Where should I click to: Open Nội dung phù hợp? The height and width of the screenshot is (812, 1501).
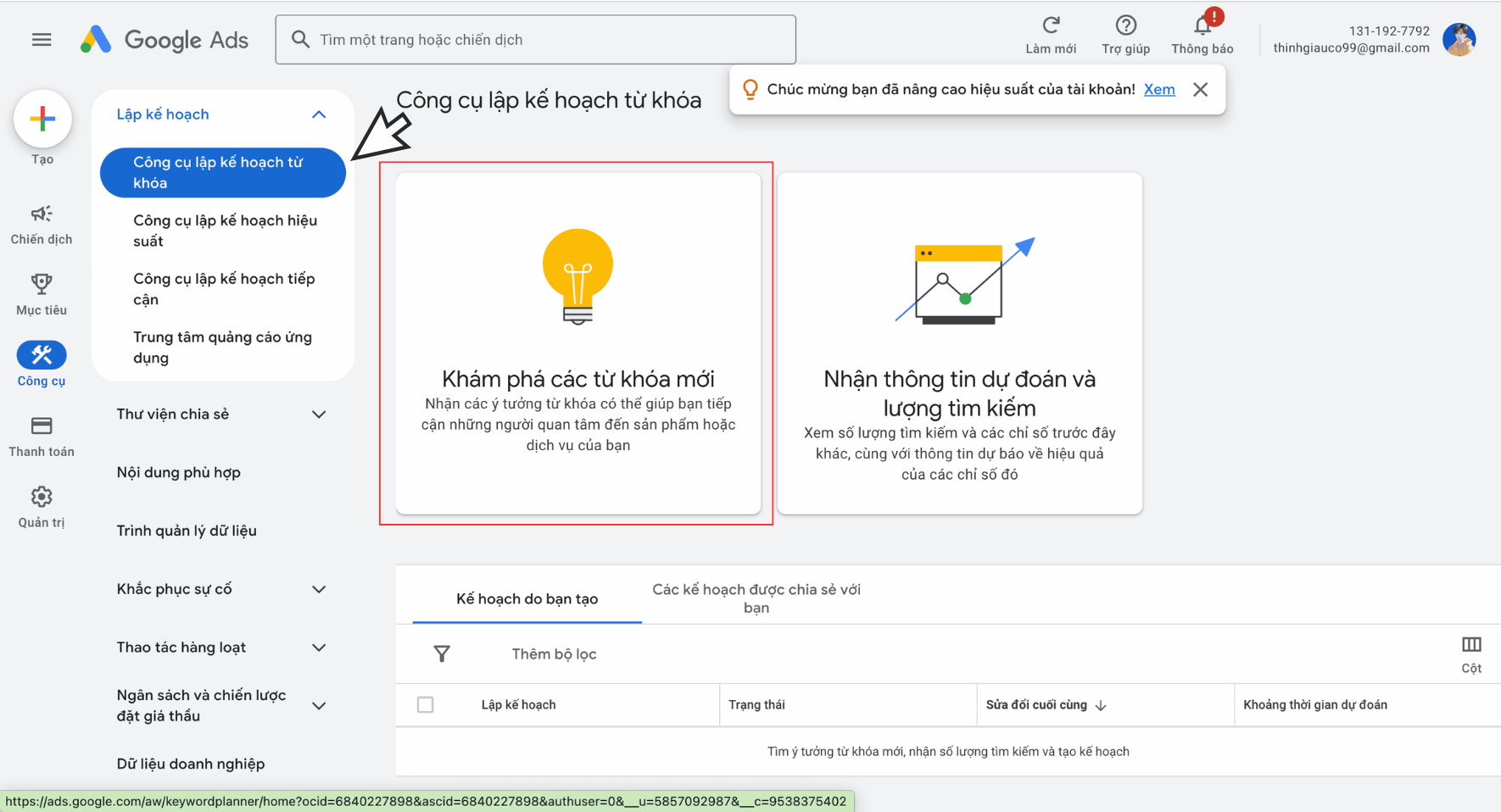pyautogui.click(x=179, y=473)
